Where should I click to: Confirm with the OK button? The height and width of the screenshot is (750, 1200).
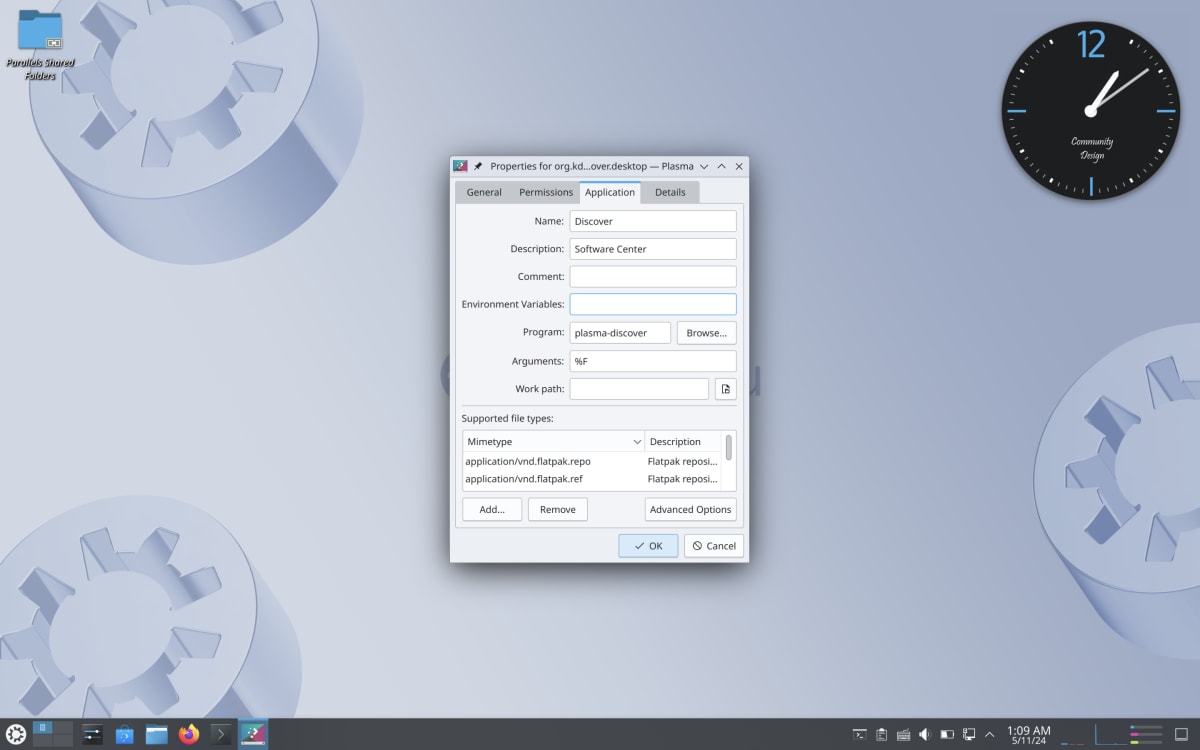coord(648,546)
